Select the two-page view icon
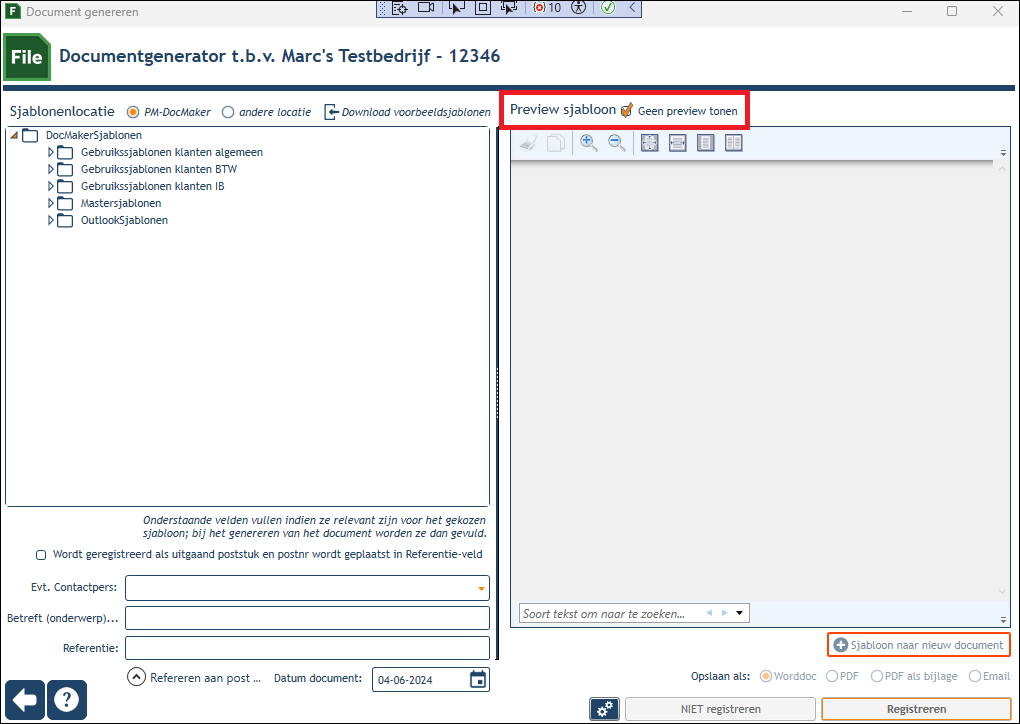Screen dimensions: 1020x724 (x=733, y=142)
